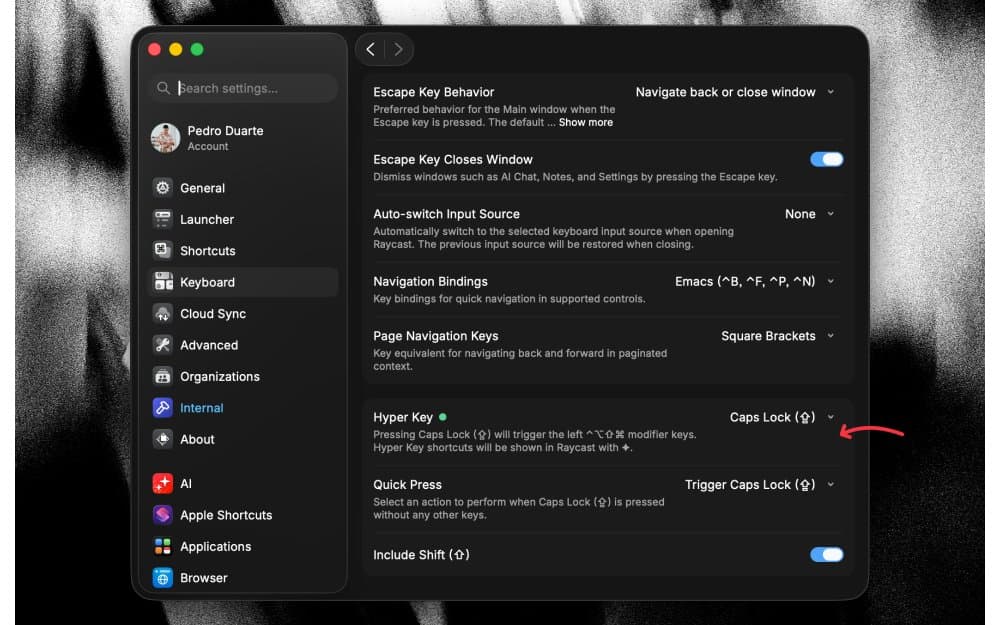Open the About section
1000x625 pixels.
(244, 439)
